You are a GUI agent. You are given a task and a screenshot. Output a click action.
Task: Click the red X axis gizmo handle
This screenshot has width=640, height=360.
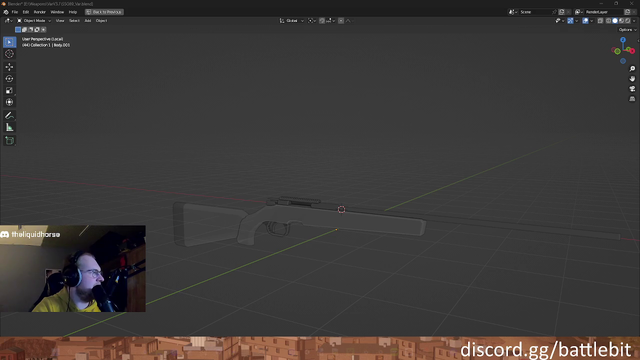632,51
